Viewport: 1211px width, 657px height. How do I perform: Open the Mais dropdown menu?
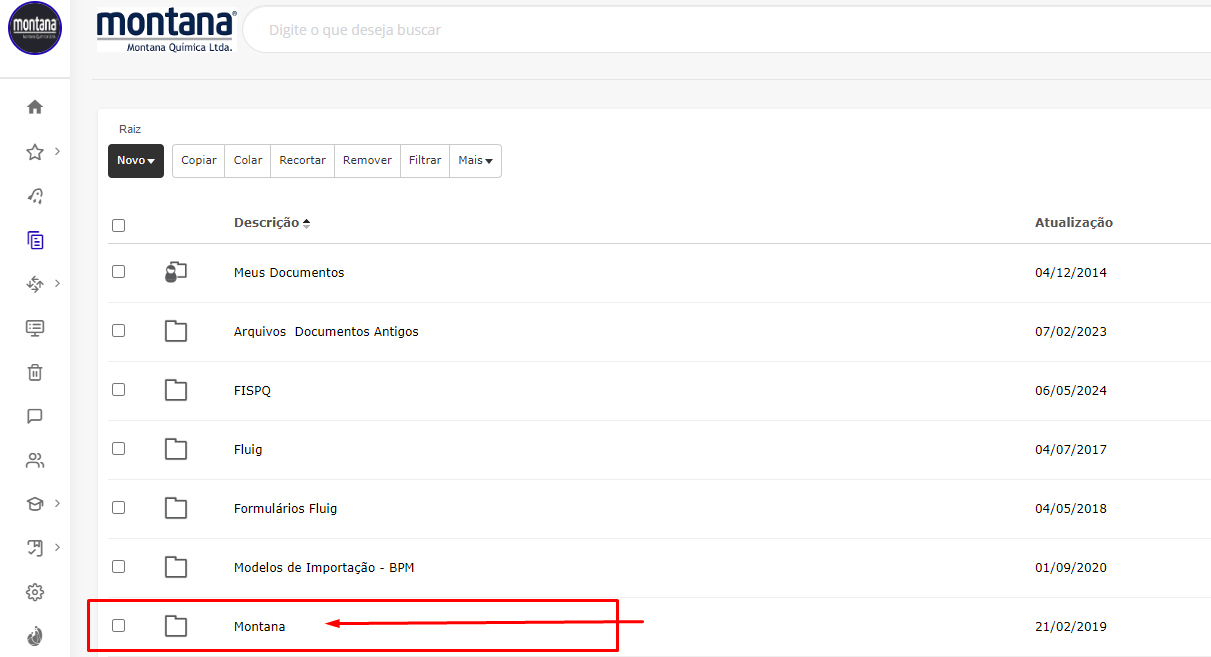475,161
